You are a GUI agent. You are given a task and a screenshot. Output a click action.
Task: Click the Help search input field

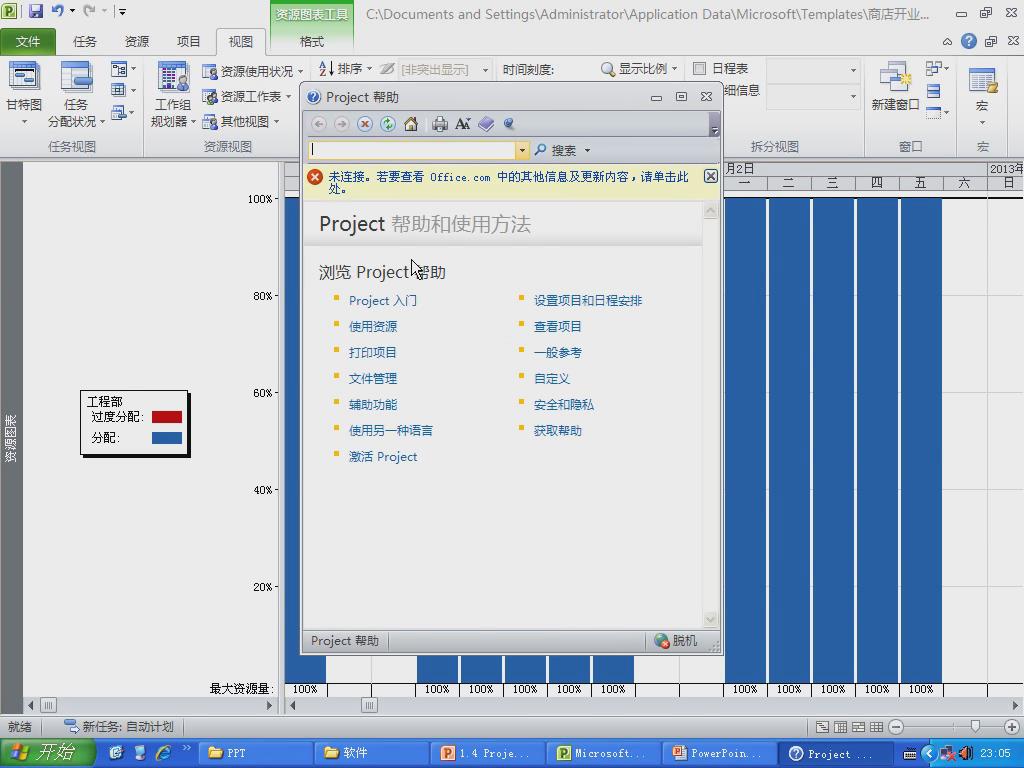pos(412,150)
